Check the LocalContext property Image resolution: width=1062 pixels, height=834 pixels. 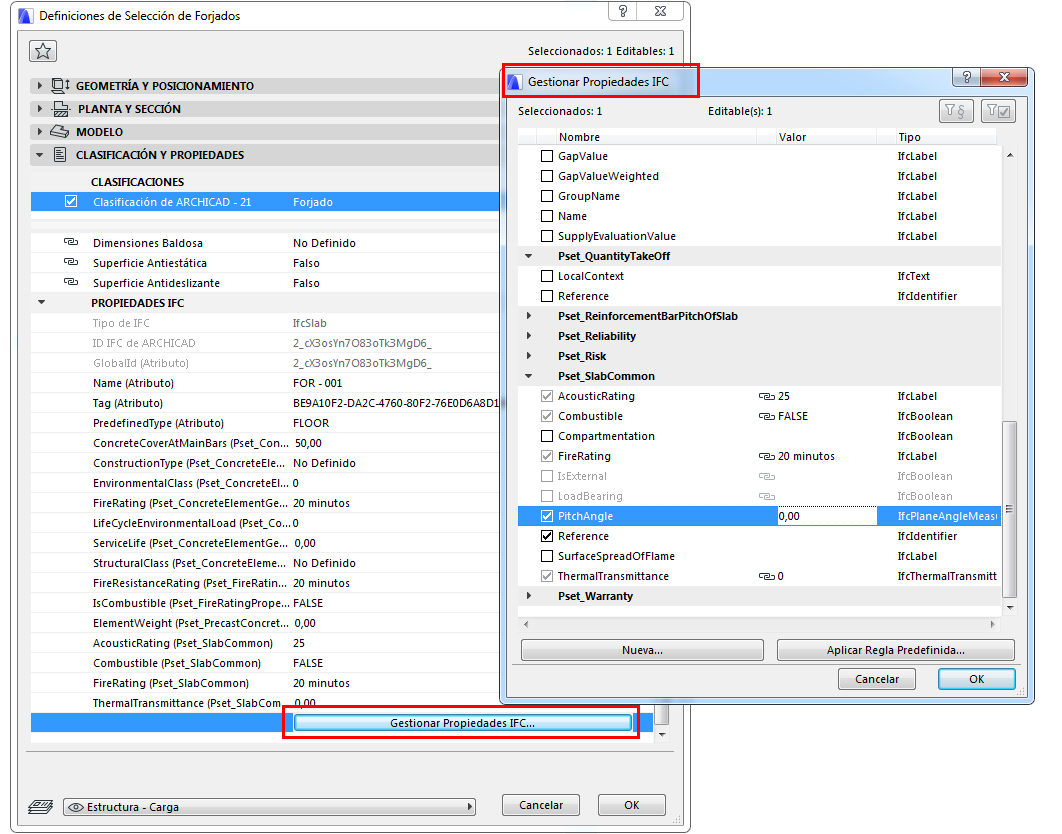[547, 276]
